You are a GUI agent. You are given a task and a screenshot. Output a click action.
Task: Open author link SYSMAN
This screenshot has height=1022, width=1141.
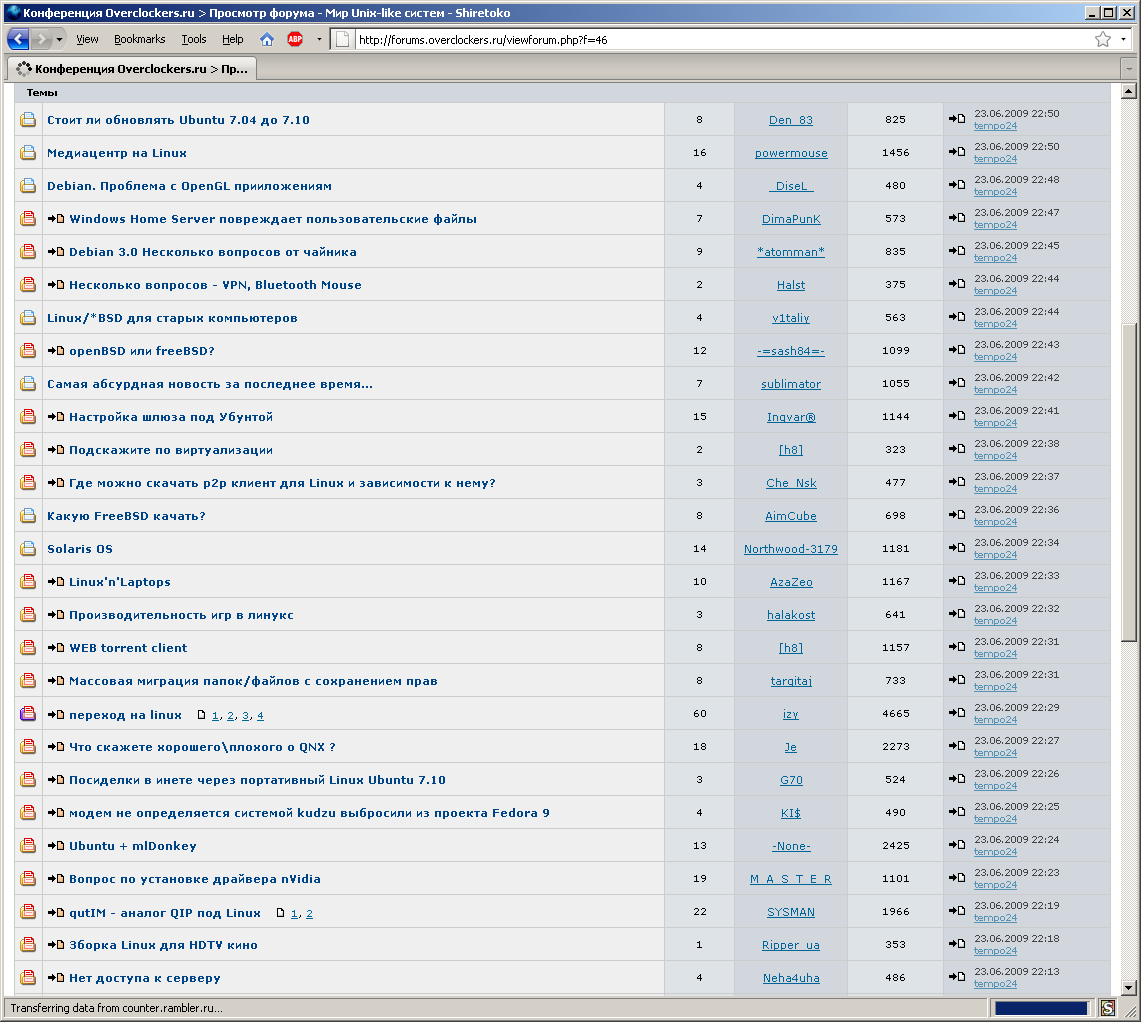(x=791, y=912)
